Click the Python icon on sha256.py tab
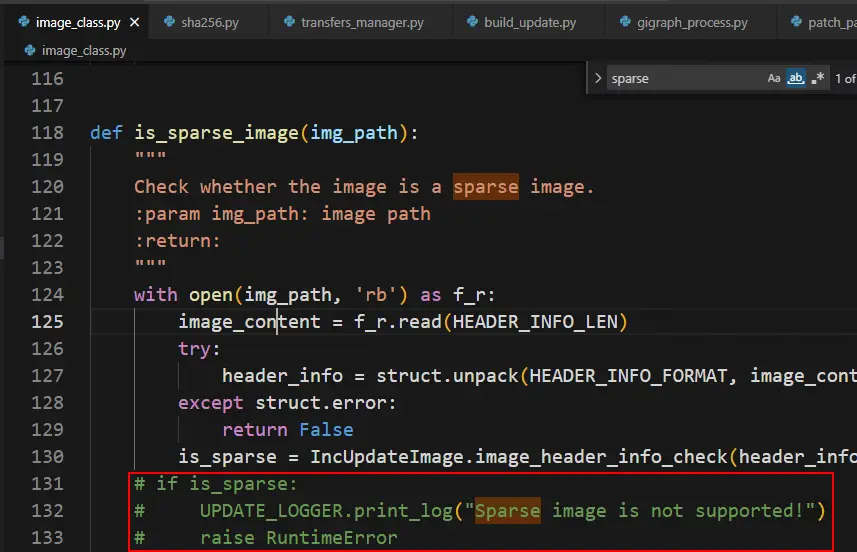857x552 pixels. pos(169,21)
